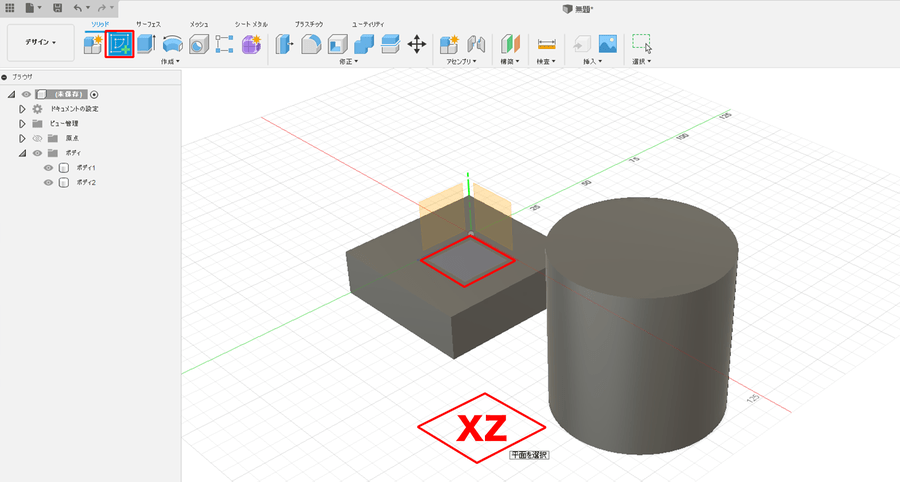This screenshot has height=482, width=900.
Task: Select ボディ2 in the browser tree
Action: (x=86, y=182)
